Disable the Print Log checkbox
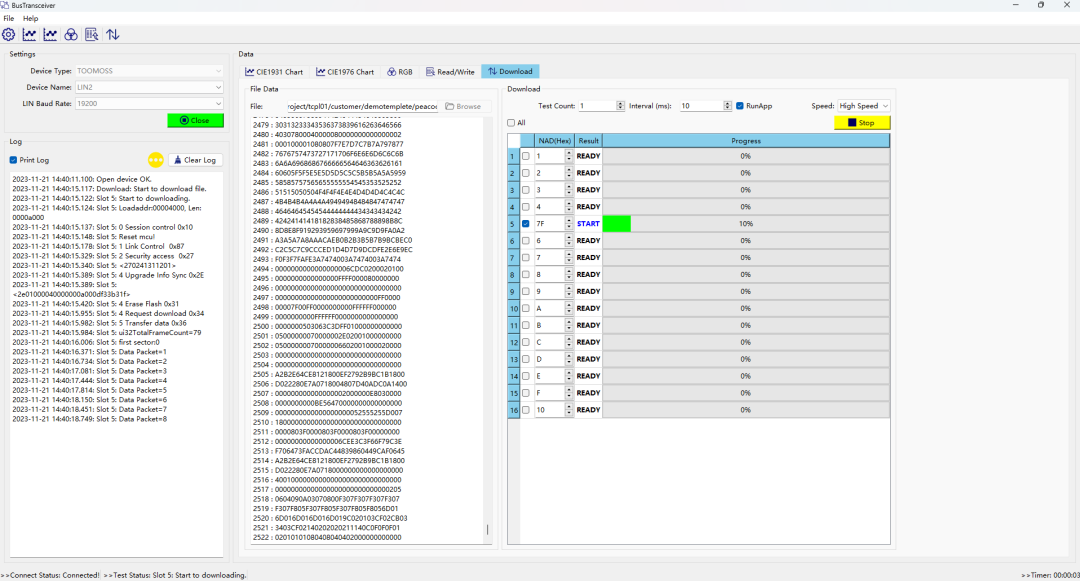1080x581 pixels. (13, 160)
